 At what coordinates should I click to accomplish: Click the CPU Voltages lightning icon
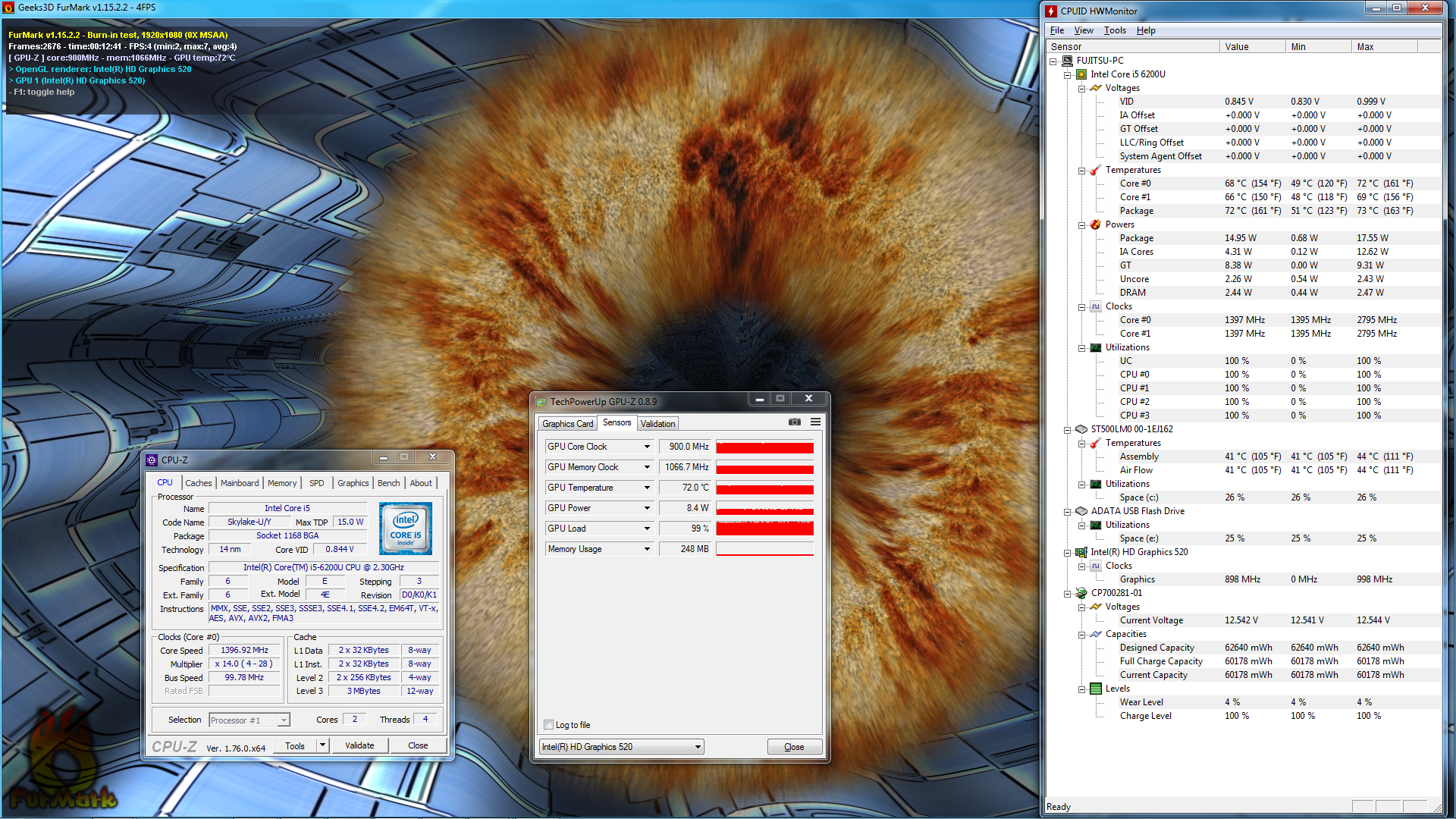(1096, 88)
